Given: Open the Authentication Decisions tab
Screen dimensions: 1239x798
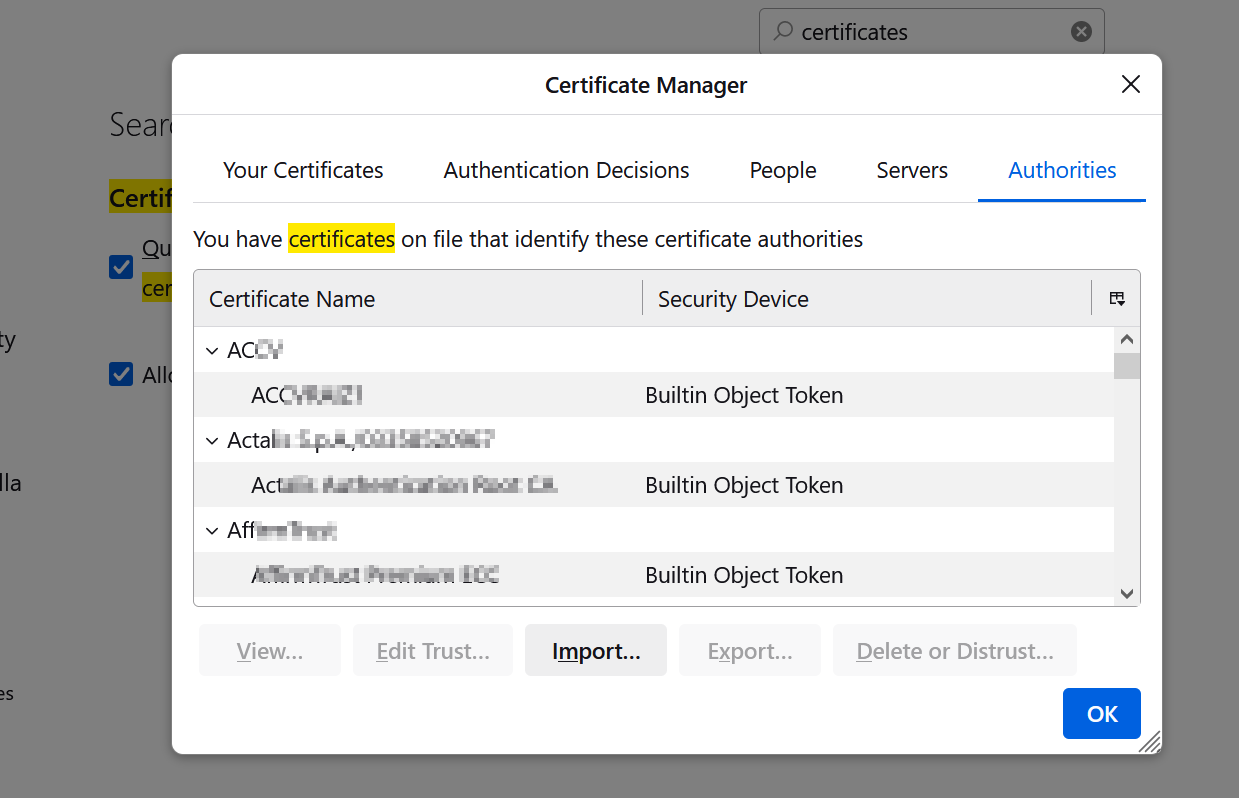Looking at the screenshot, I should pyautogui.click(x=566, y=171).
